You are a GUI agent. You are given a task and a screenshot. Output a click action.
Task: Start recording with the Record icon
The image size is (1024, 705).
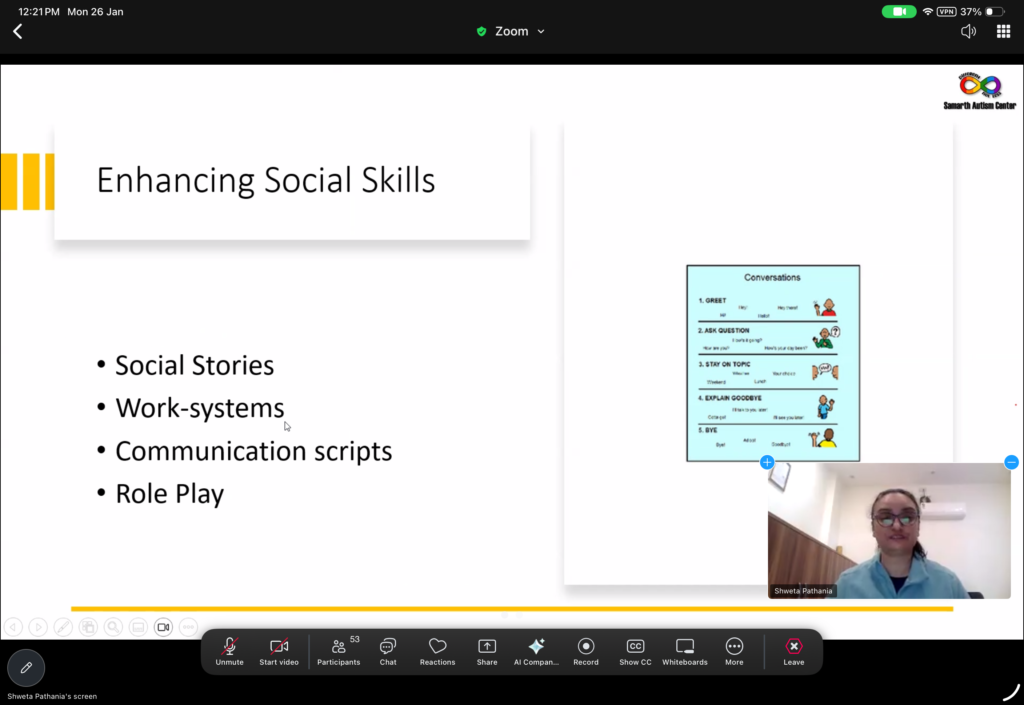586,649
